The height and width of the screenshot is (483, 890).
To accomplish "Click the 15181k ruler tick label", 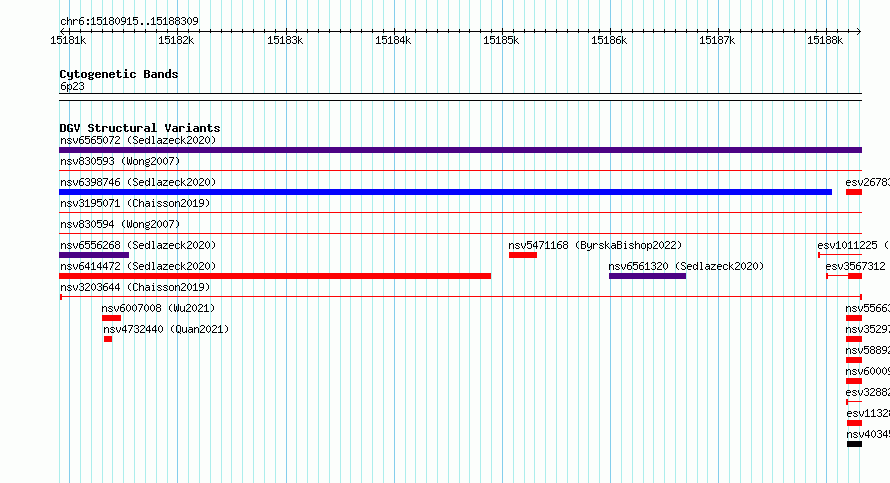I will (x=68, y=40).
